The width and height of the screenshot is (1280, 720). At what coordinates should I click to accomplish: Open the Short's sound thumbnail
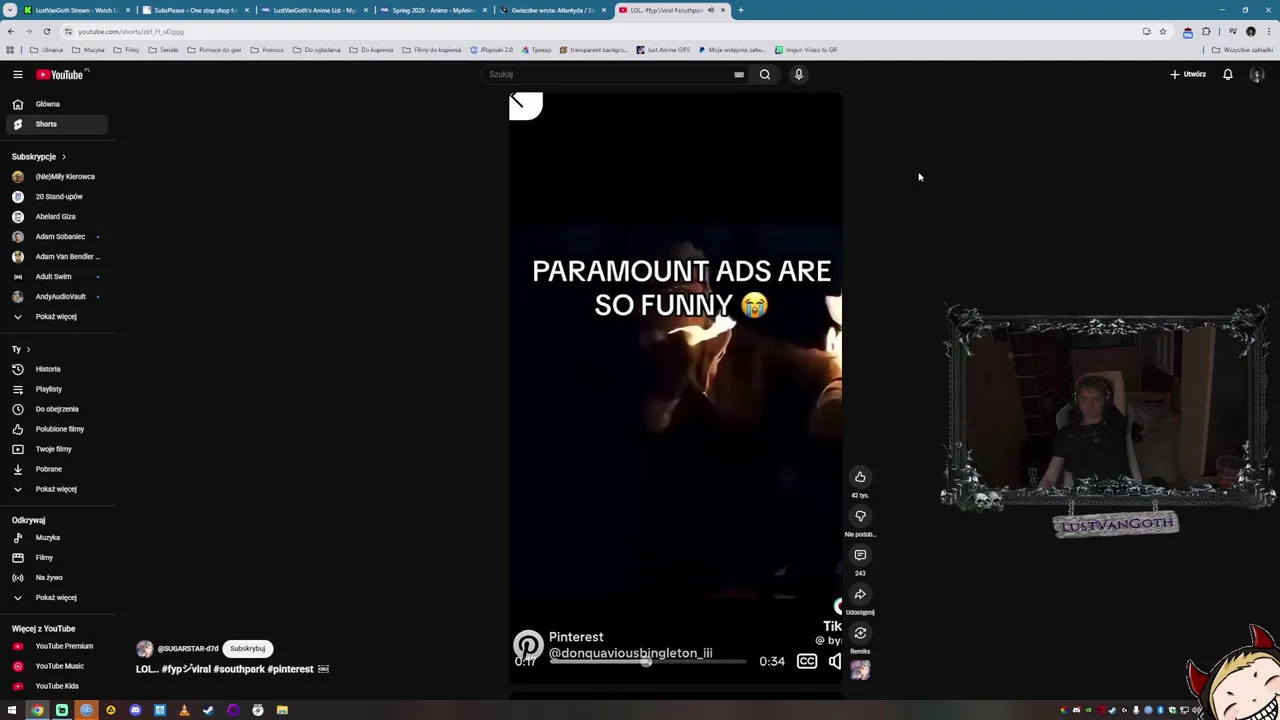pos(860,670)
